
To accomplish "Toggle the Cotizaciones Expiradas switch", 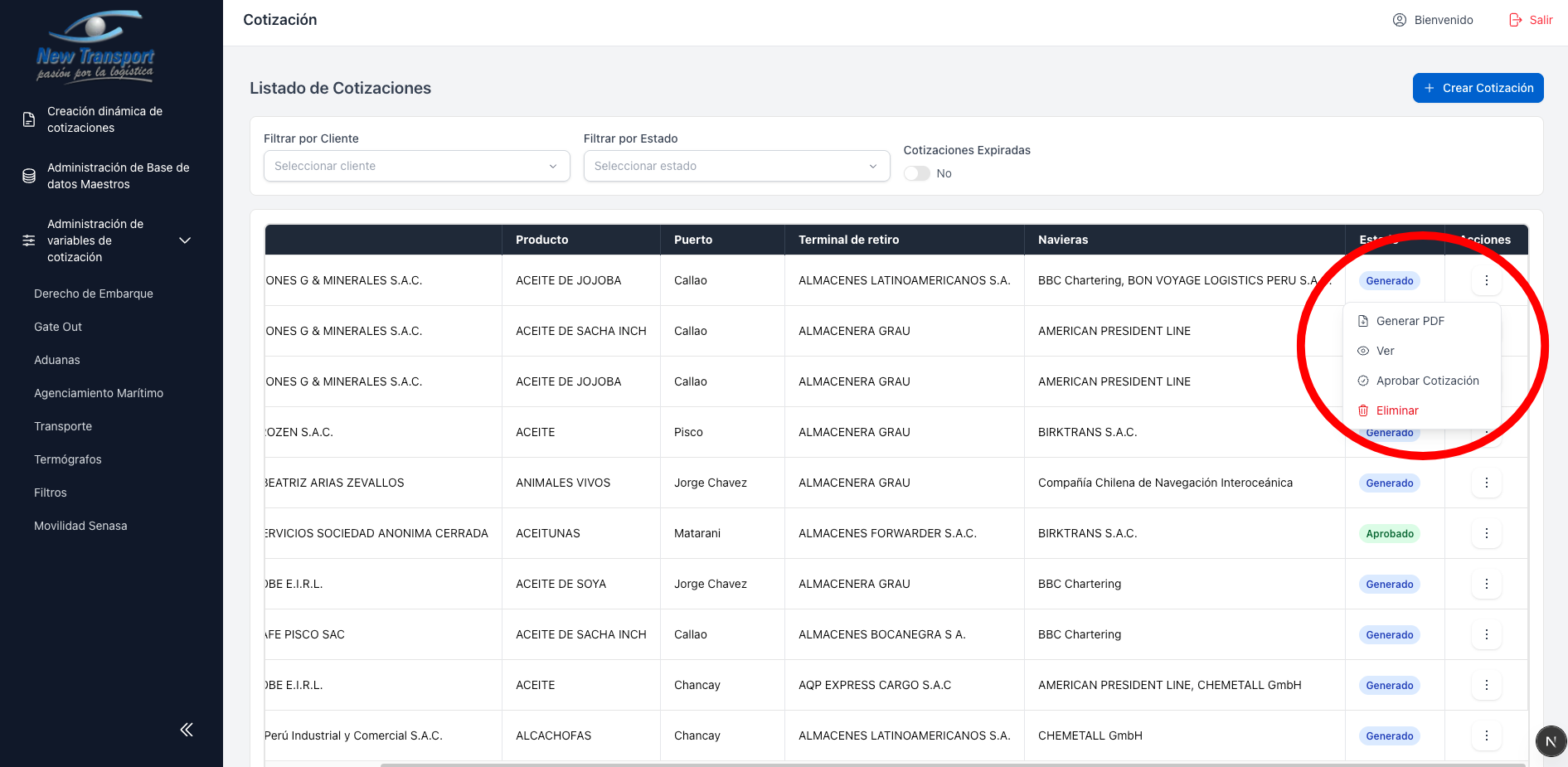I will tap(917, 173).
